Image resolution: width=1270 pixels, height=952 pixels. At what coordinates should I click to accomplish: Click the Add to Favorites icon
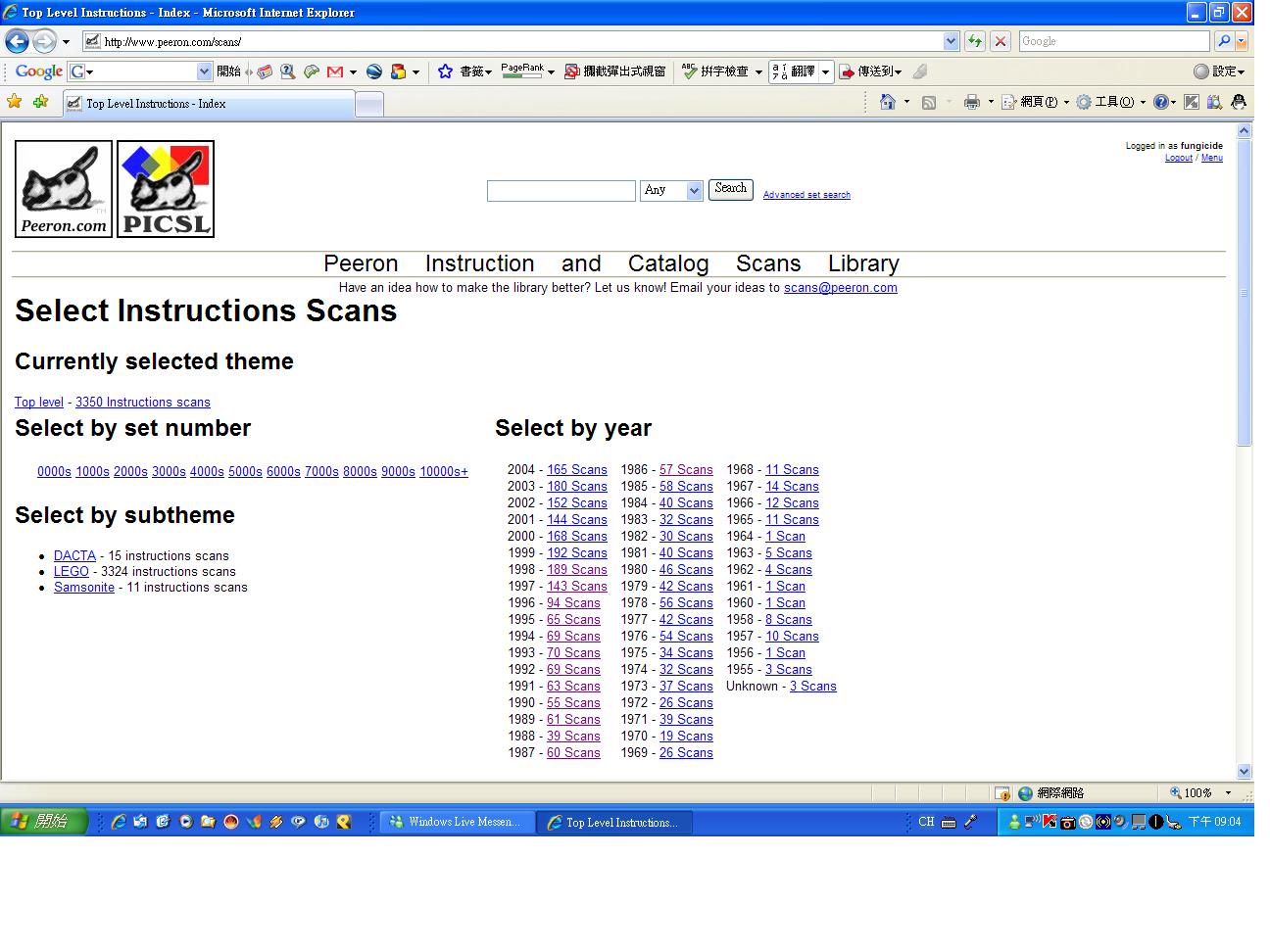(40, 102)
